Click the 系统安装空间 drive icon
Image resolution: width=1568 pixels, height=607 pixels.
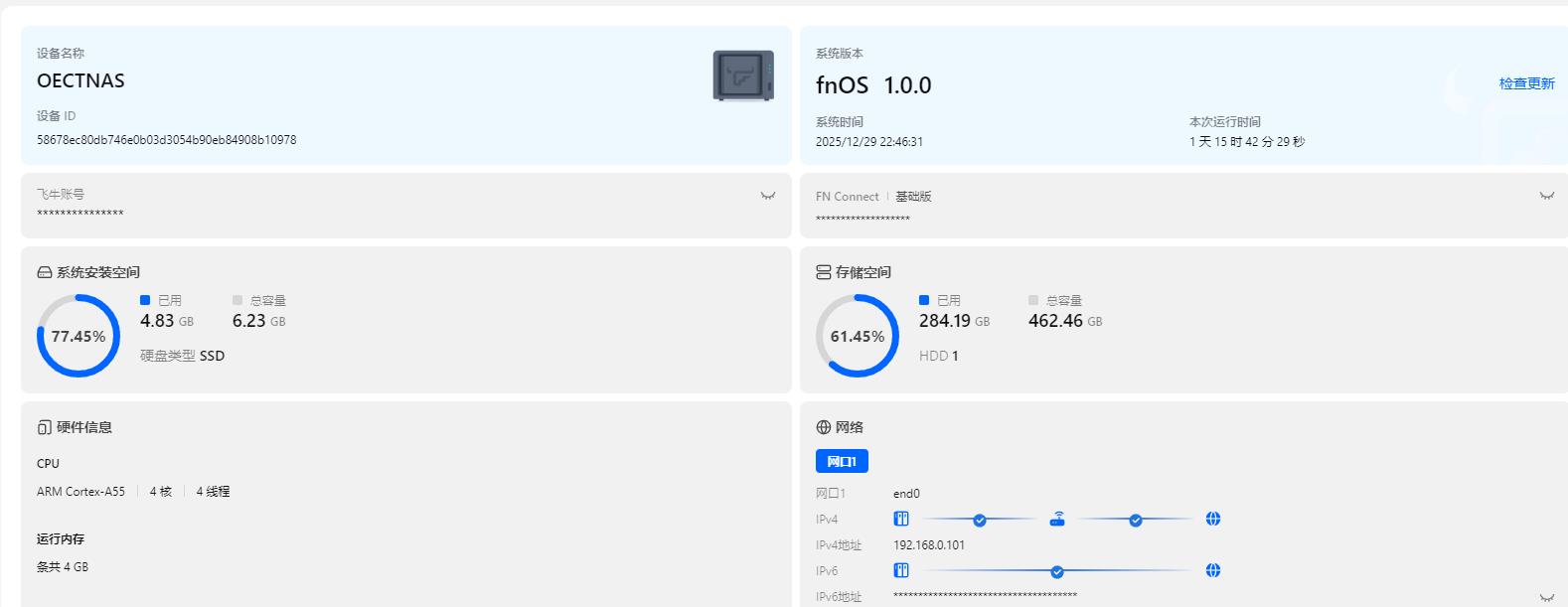pyautogui.click(x=45, y=272)
